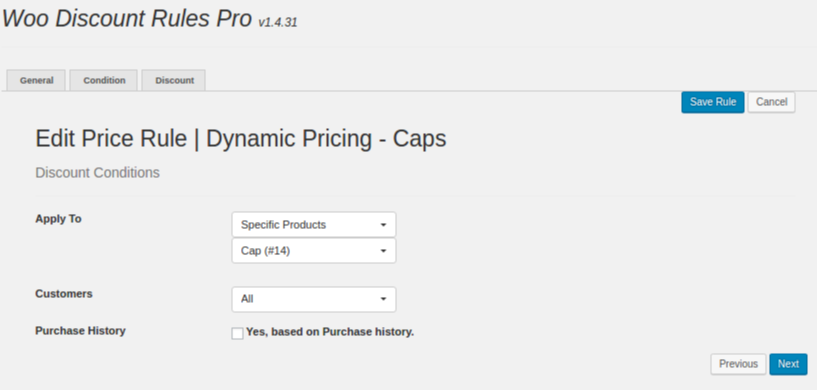Click the Discount Conditions heading
The image size is (817, 390).
click(97, 173)
